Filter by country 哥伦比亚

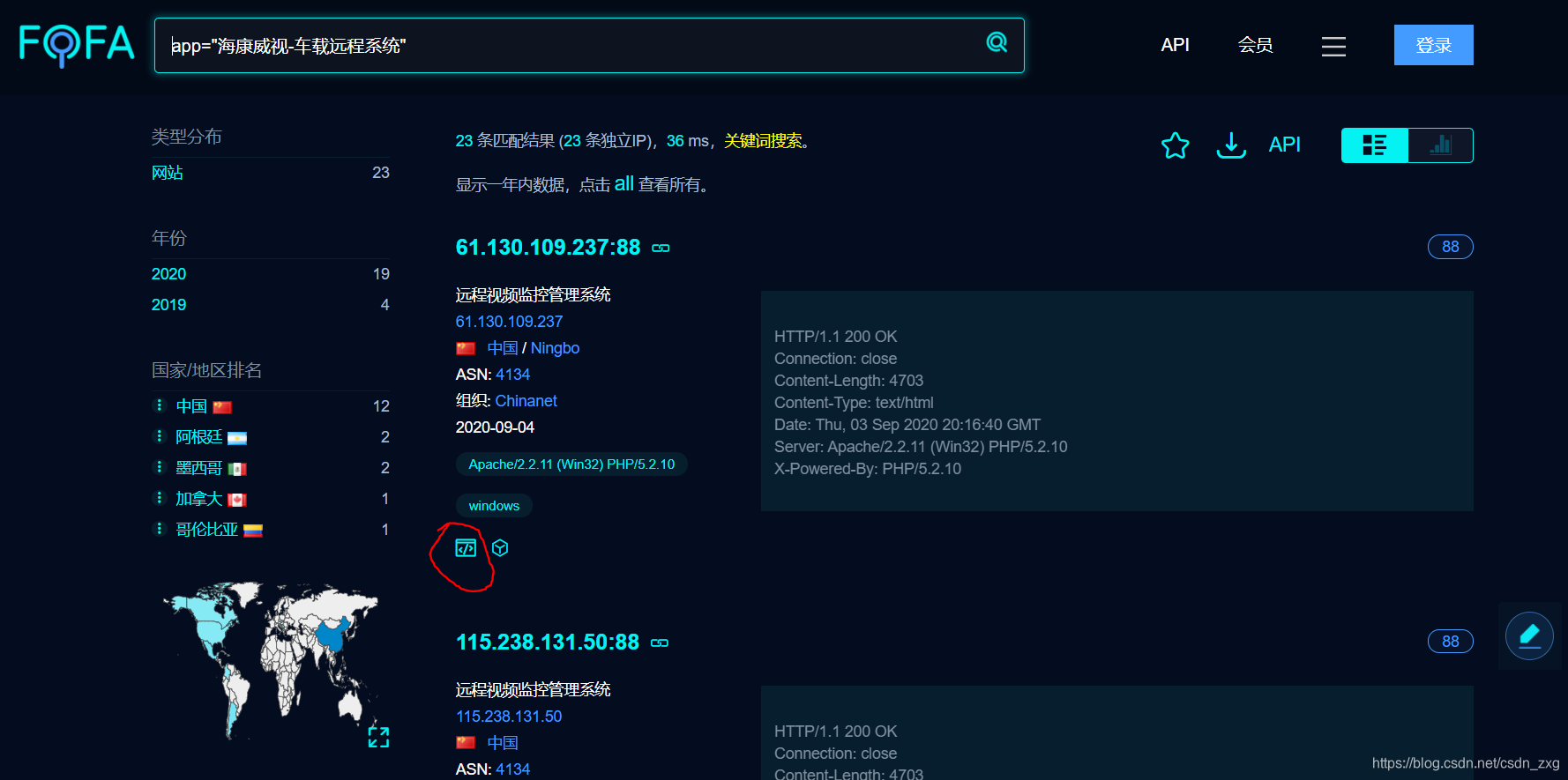tap(207, 530)
